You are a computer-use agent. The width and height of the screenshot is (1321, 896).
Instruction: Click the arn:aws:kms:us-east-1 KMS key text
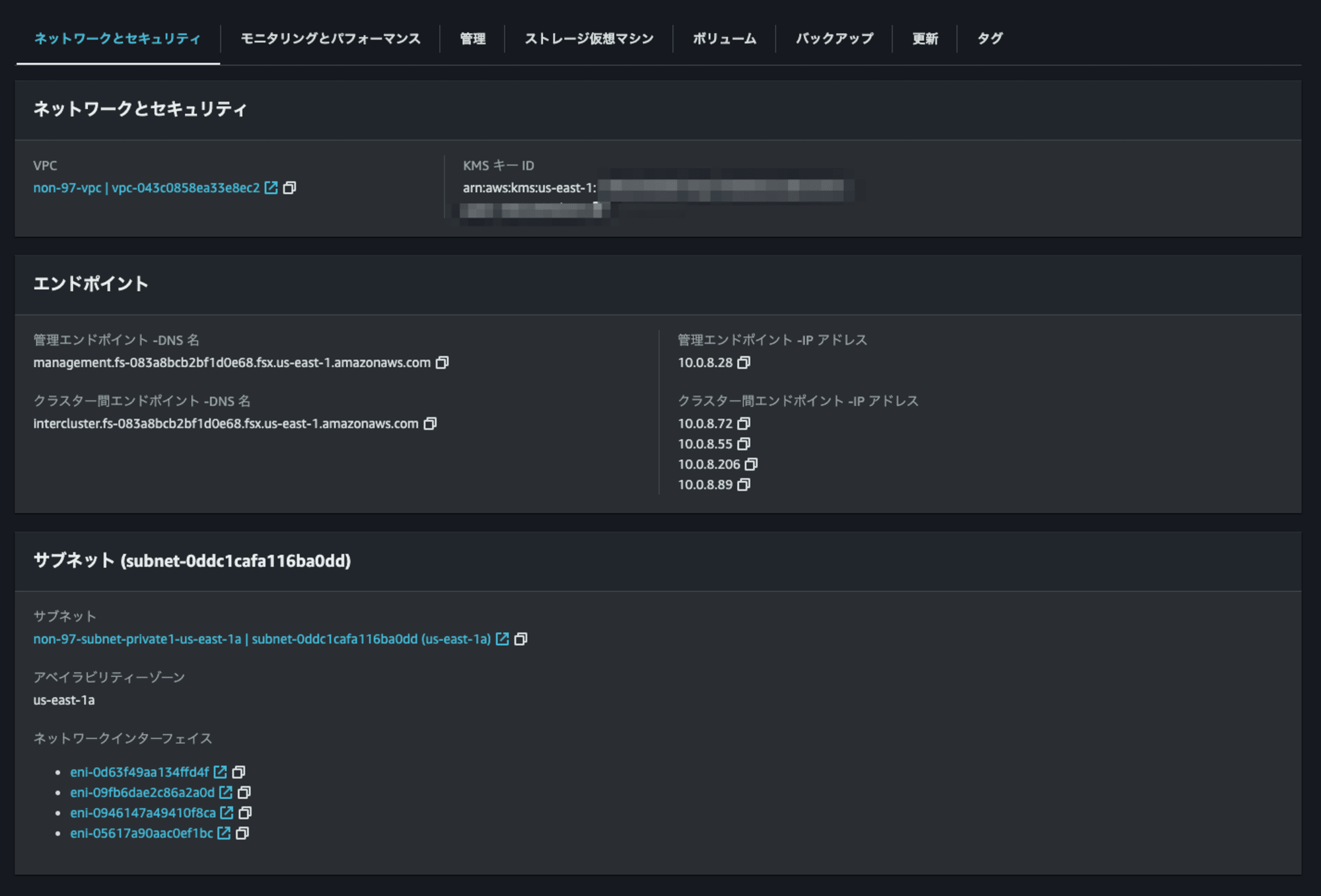click(x=529, y=188)
